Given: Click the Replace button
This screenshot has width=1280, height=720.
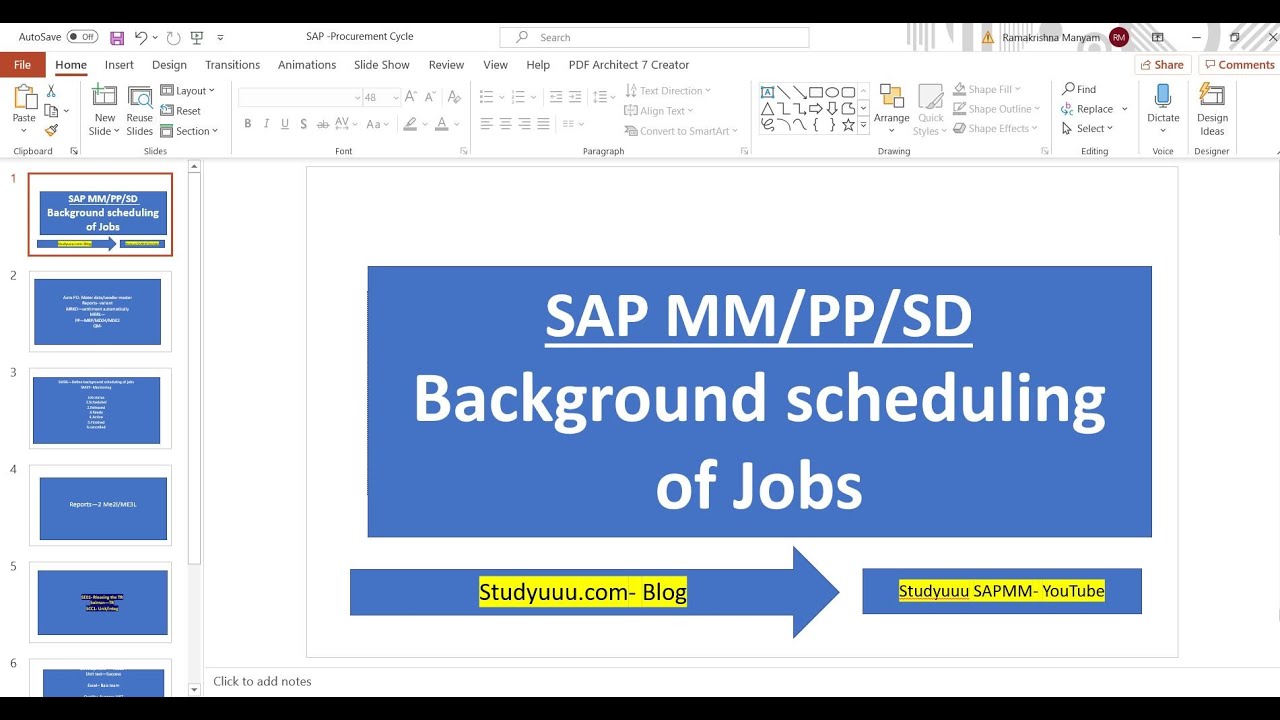Looking at the screenshot, I should (x=1088, y=109).
